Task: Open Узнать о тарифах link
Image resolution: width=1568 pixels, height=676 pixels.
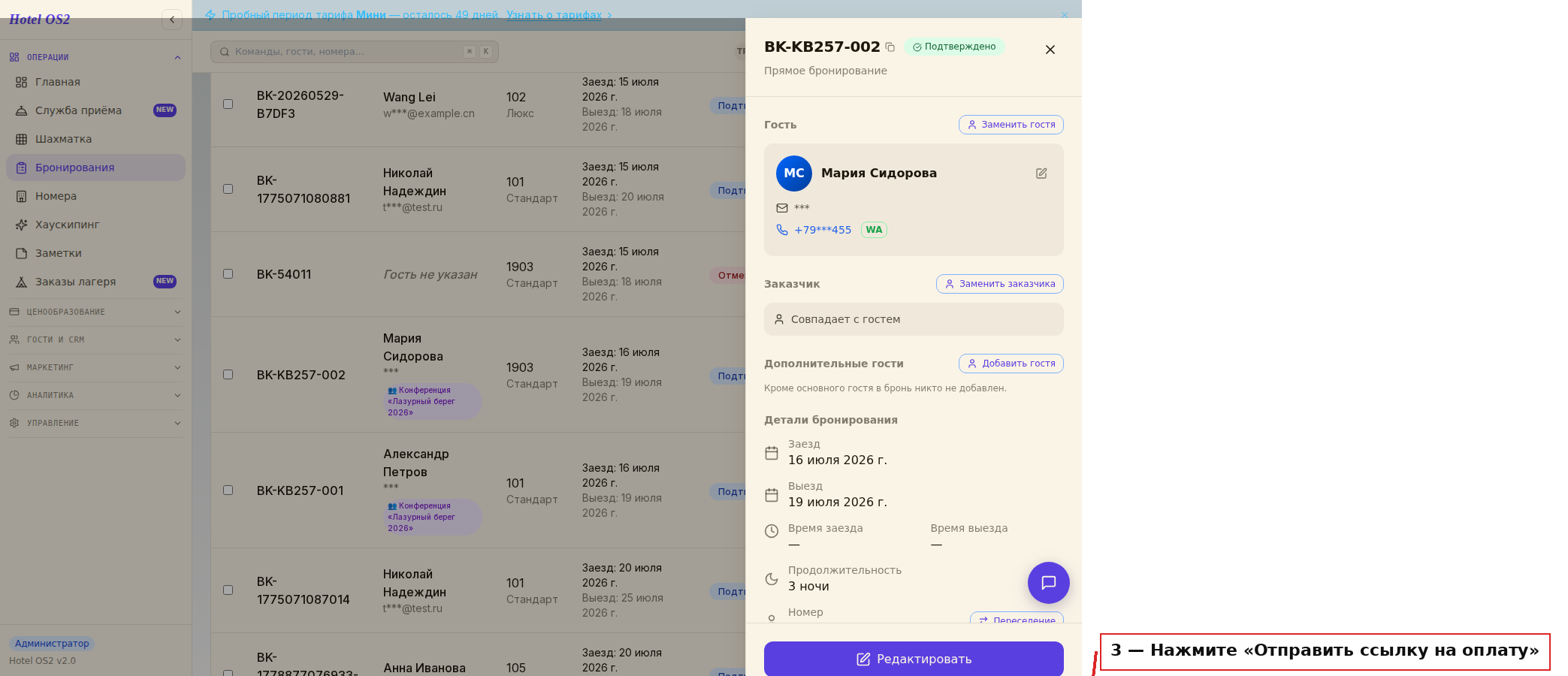Action: (554, 15)
